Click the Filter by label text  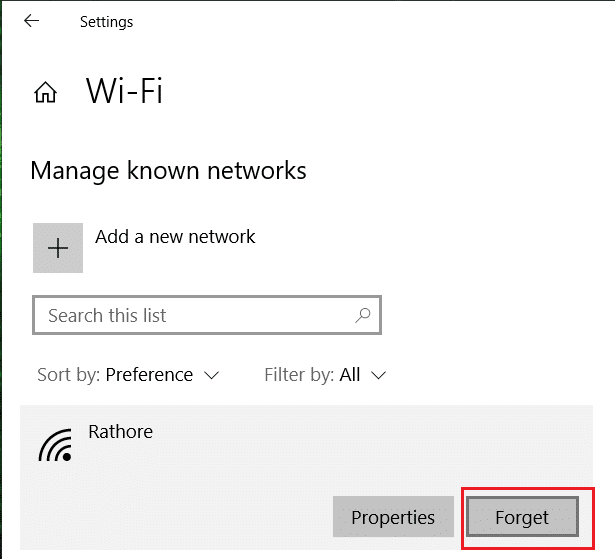tap(299, 375)
